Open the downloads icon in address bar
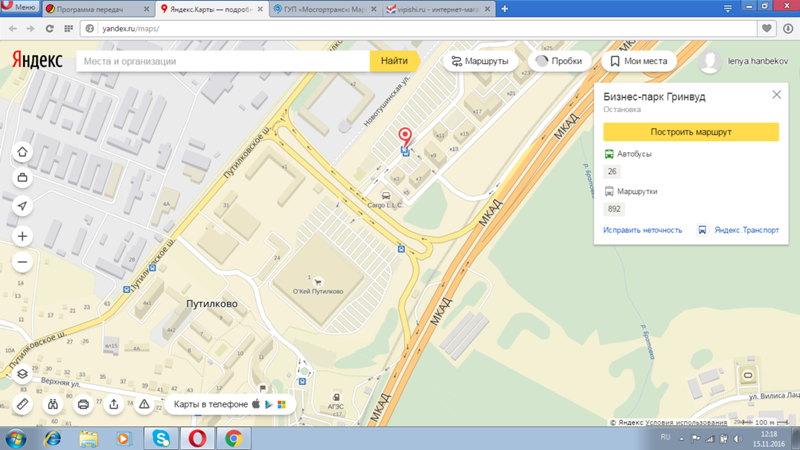The height and width of the screenshot is (450, 800). pyautogui.click(x=788, y=29)
